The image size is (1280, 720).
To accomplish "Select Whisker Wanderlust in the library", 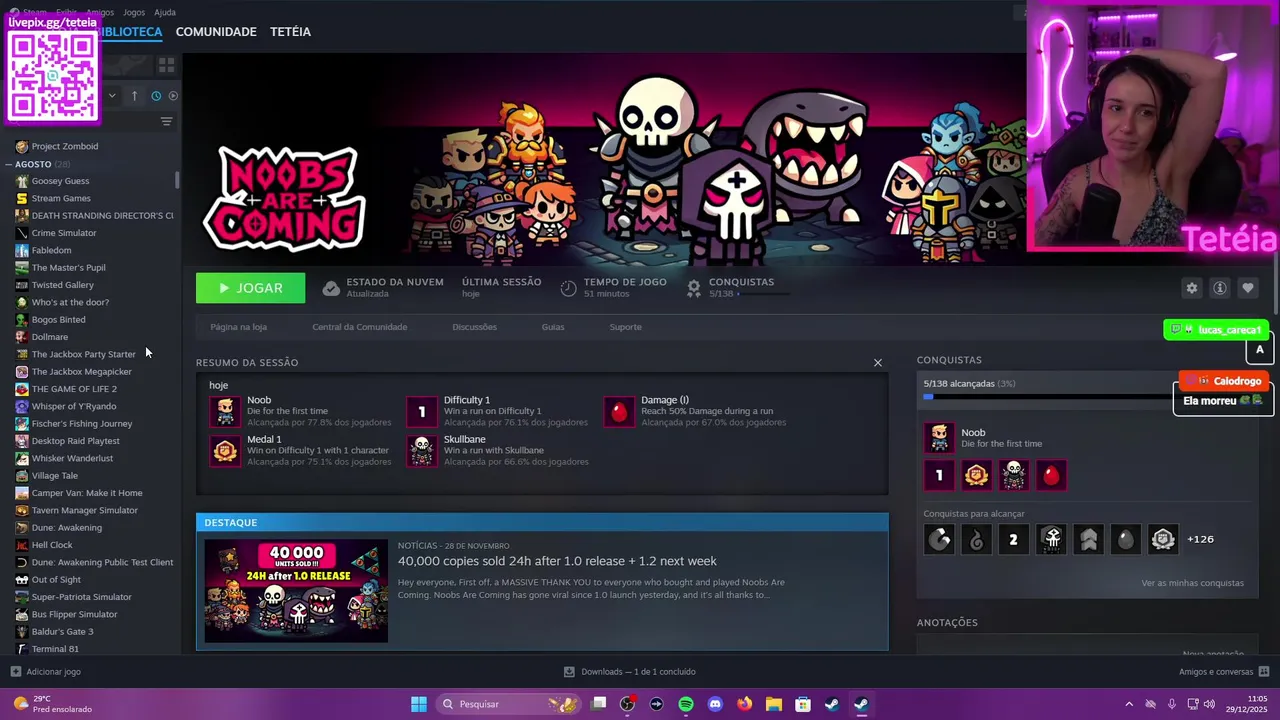I will [x=72, y=458].
